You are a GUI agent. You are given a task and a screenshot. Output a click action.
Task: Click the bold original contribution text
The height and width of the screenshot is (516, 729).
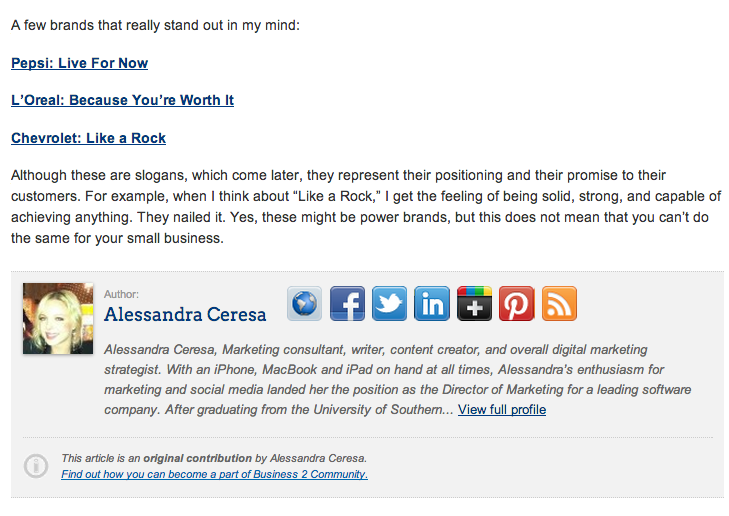click(x=197, y=458)
